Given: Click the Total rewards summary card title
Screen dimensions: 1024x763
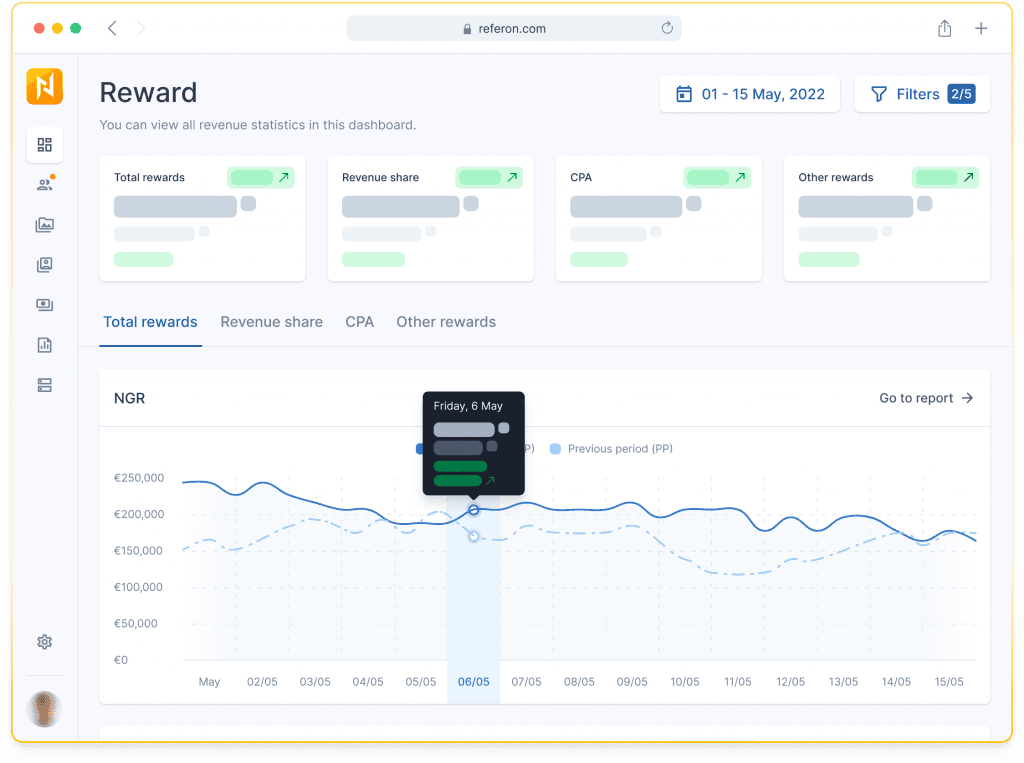Looking at the screenshot, I should [150, 177].
